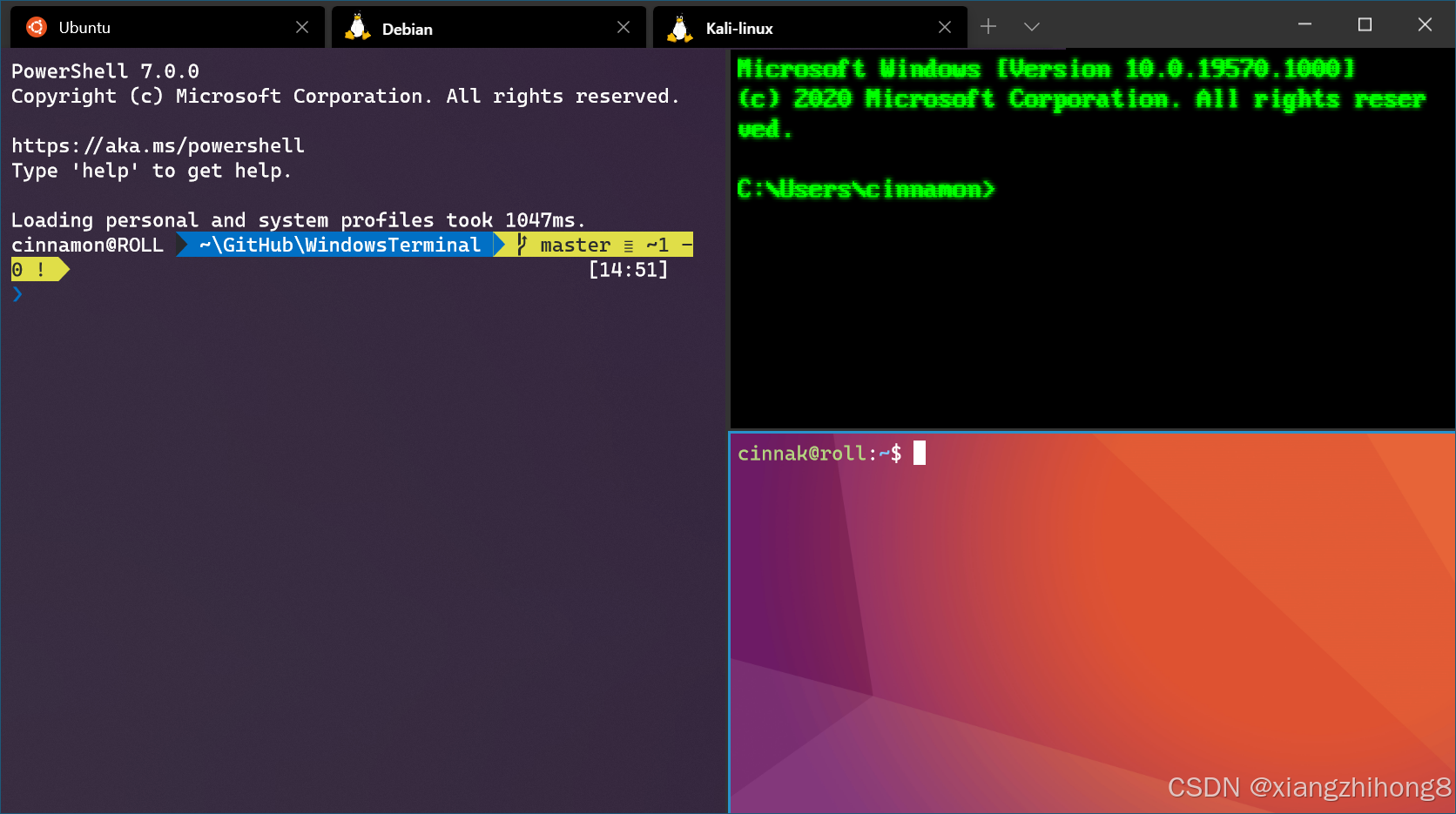Close the Debian tab
This screenshot has height=814, width=1456.
click(x=624, y=27)
